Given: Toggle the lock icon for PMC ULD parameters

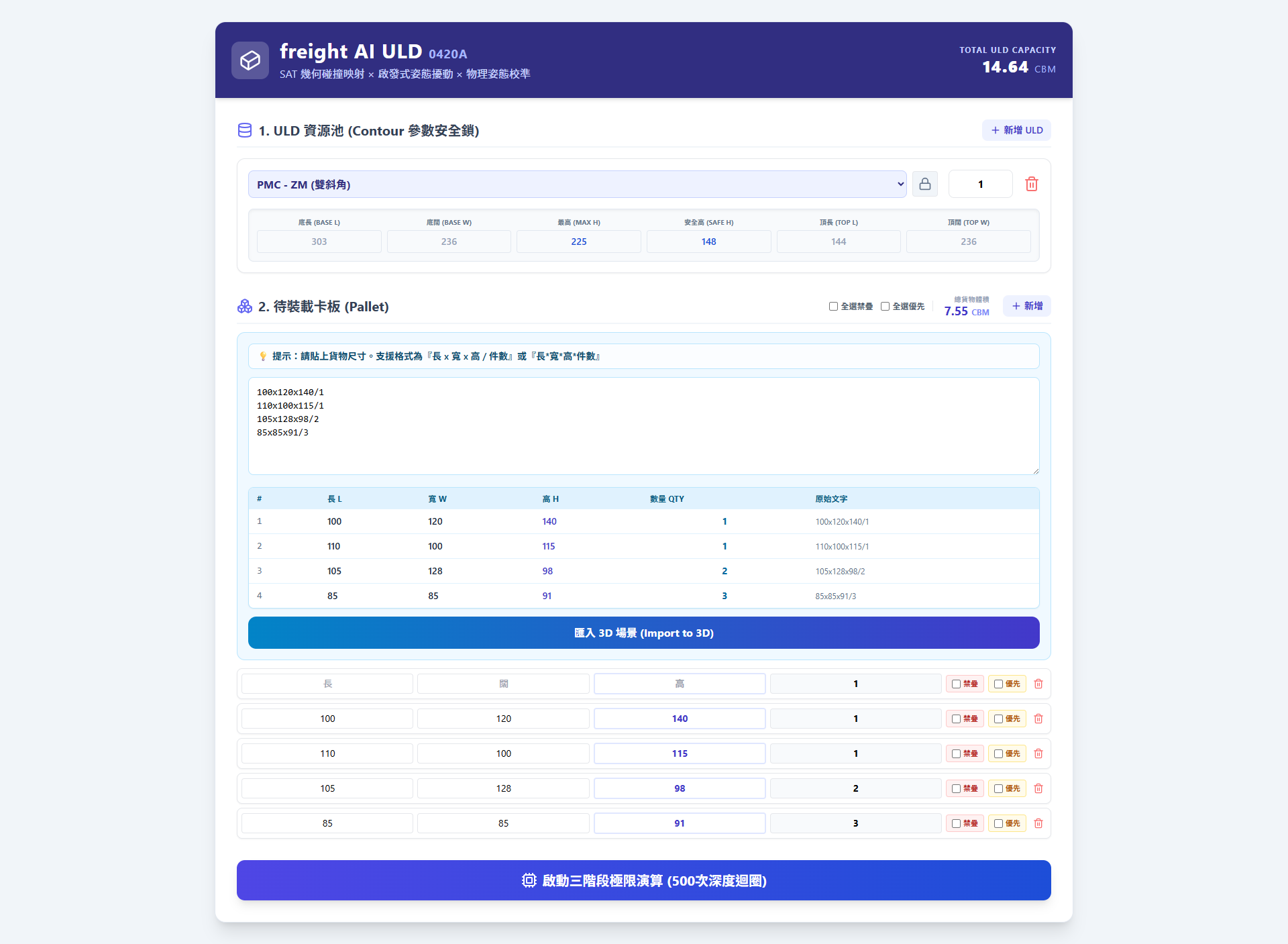Looking at the screenshot, I should click(925, 184).
